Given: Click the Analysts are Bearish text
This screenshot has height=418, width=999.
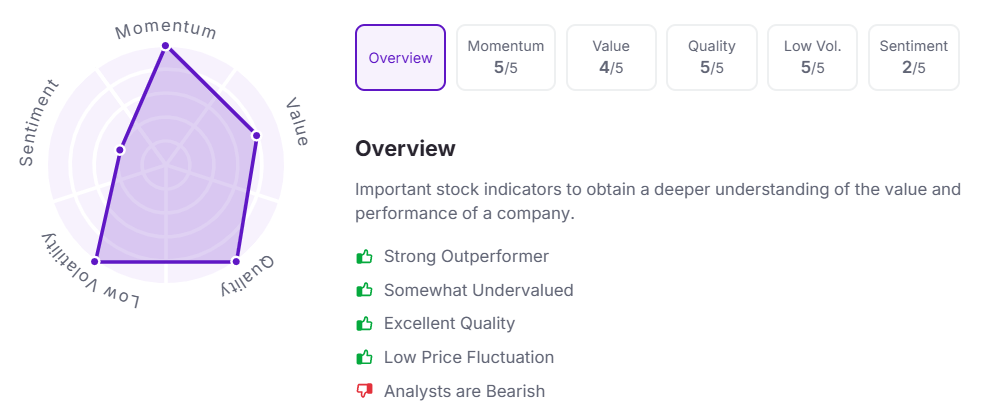Looking at the screenshot, I should [x=464, y=392].
